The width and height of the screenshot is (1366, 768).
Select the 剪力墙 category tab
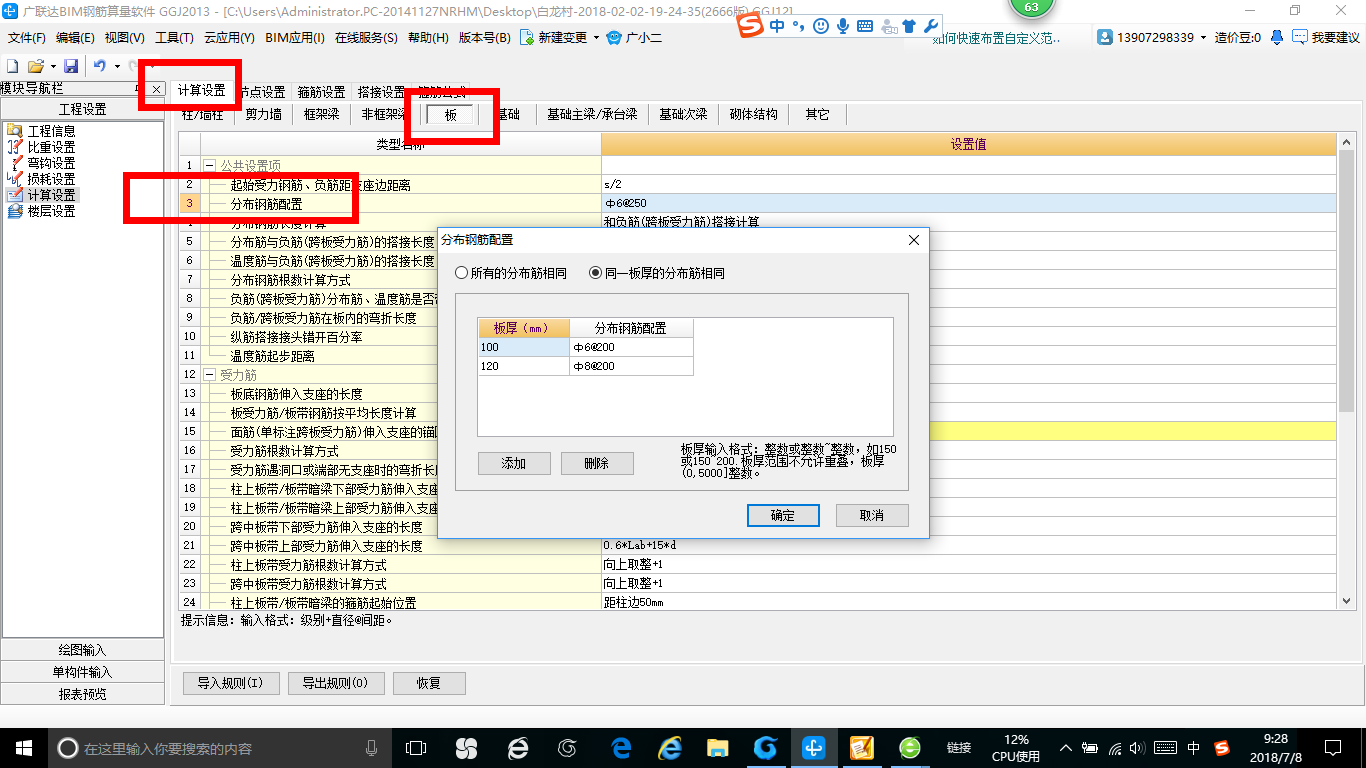264,114
